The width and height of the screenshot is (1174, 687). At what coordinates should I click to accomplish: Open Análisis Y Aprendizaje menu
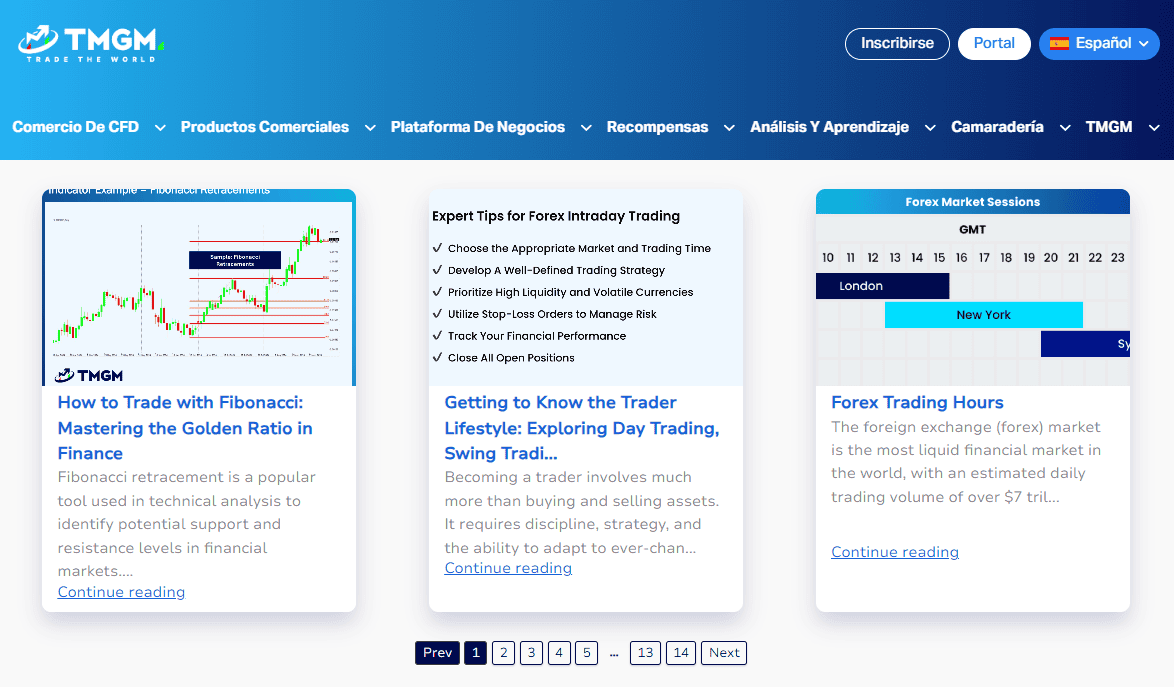[829, 127]
